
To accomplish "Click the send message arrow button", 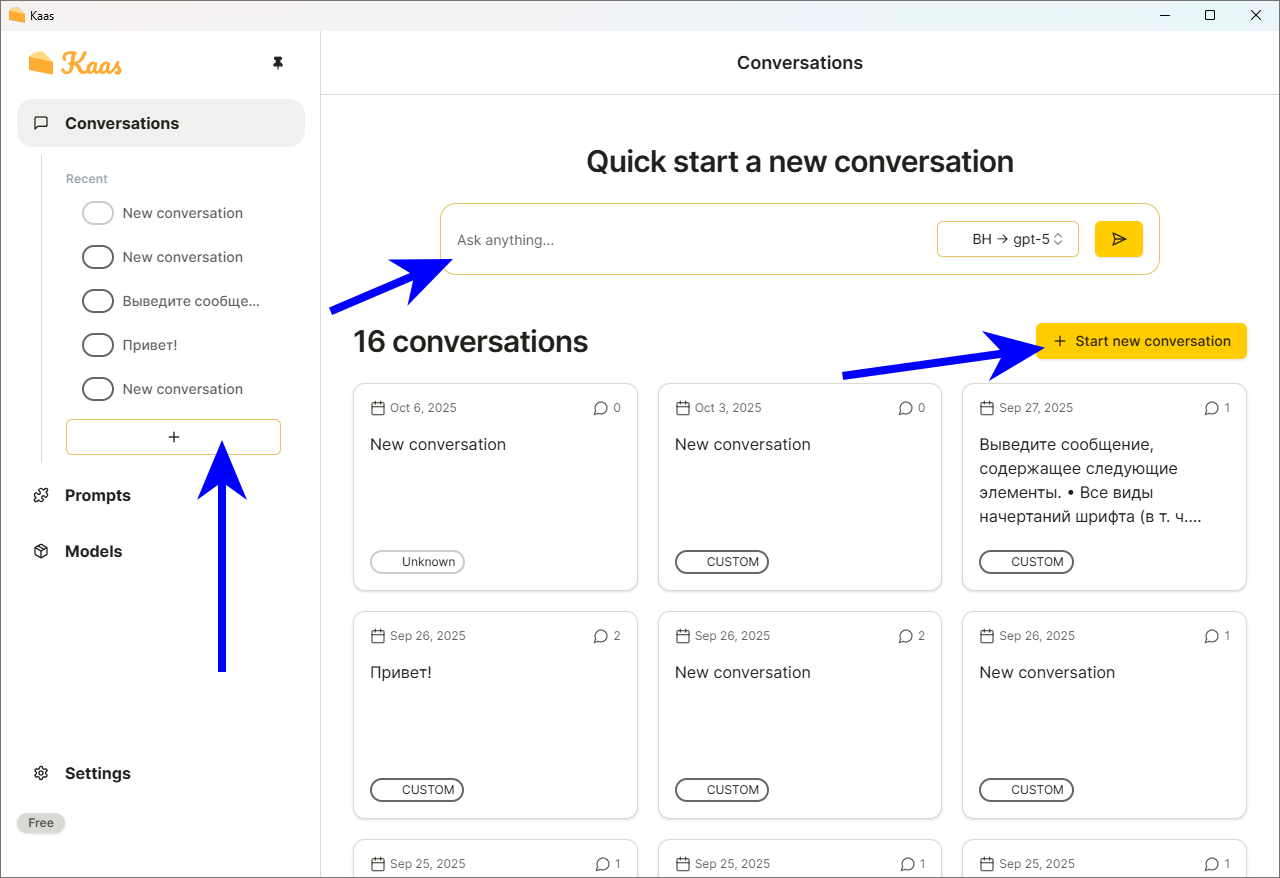I will point(1118,239).
